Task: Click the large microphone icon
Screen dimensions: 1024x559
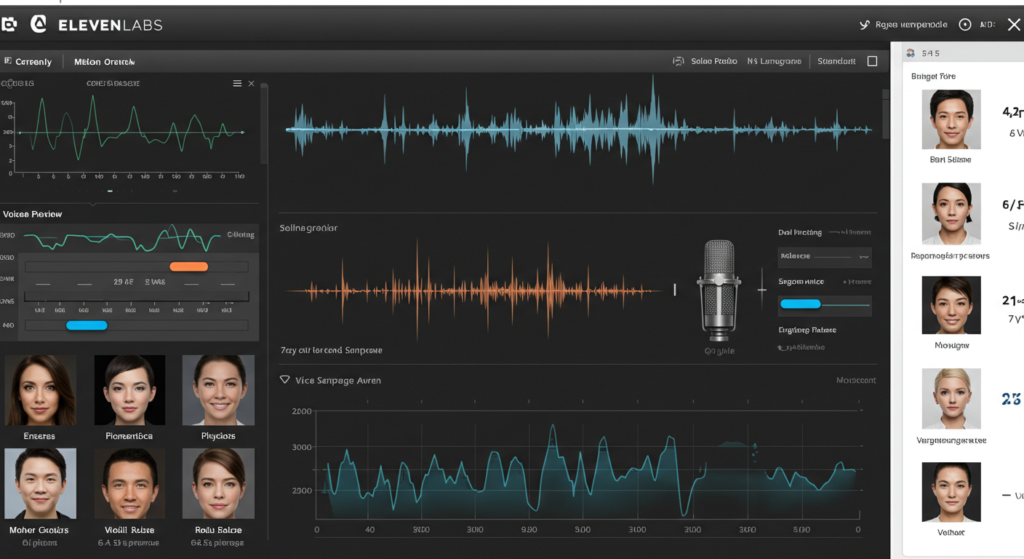Action: point(718,291)
